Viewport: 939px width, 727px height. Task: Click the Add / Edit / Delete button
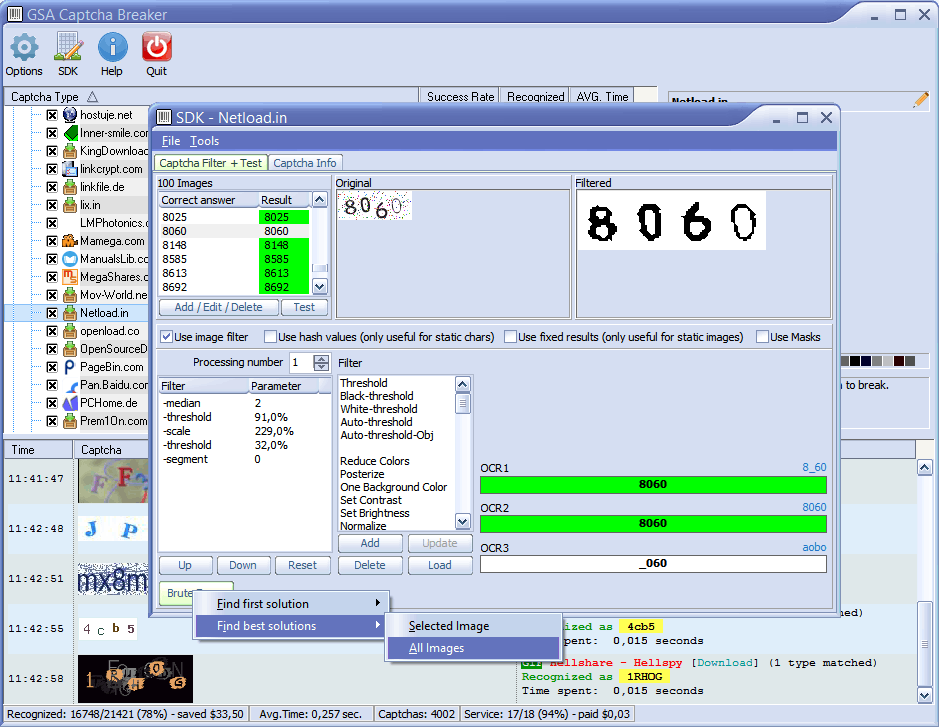218,307
